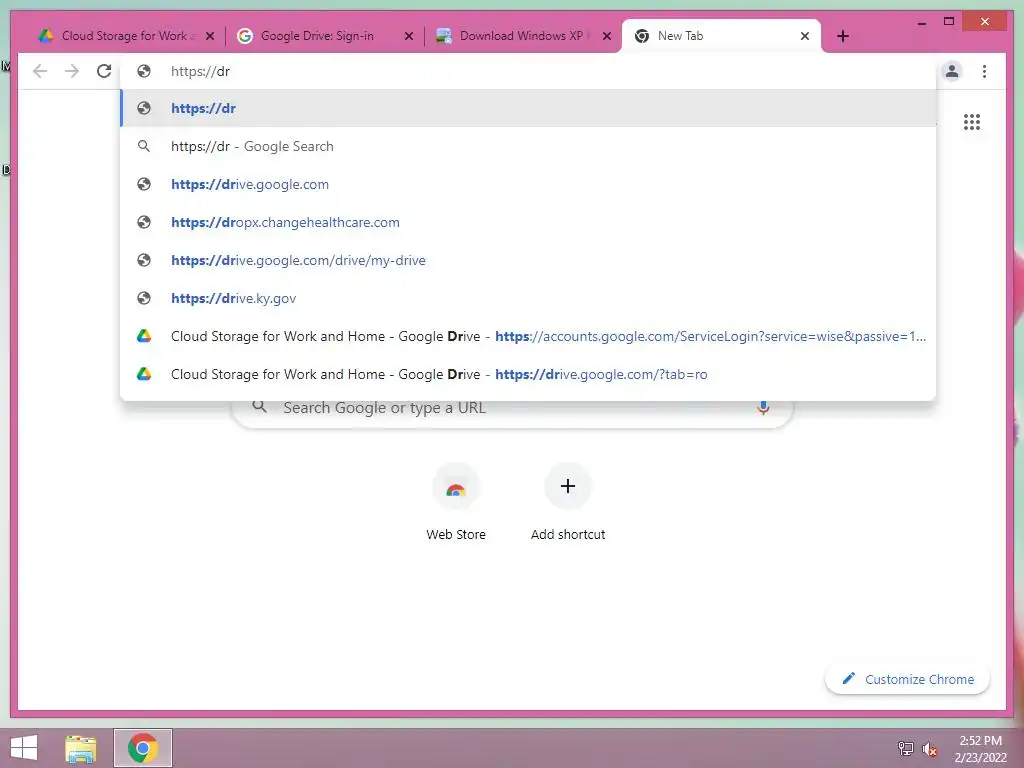
Task: Open a new tab with plus button
Action: (x=843, y=36)
